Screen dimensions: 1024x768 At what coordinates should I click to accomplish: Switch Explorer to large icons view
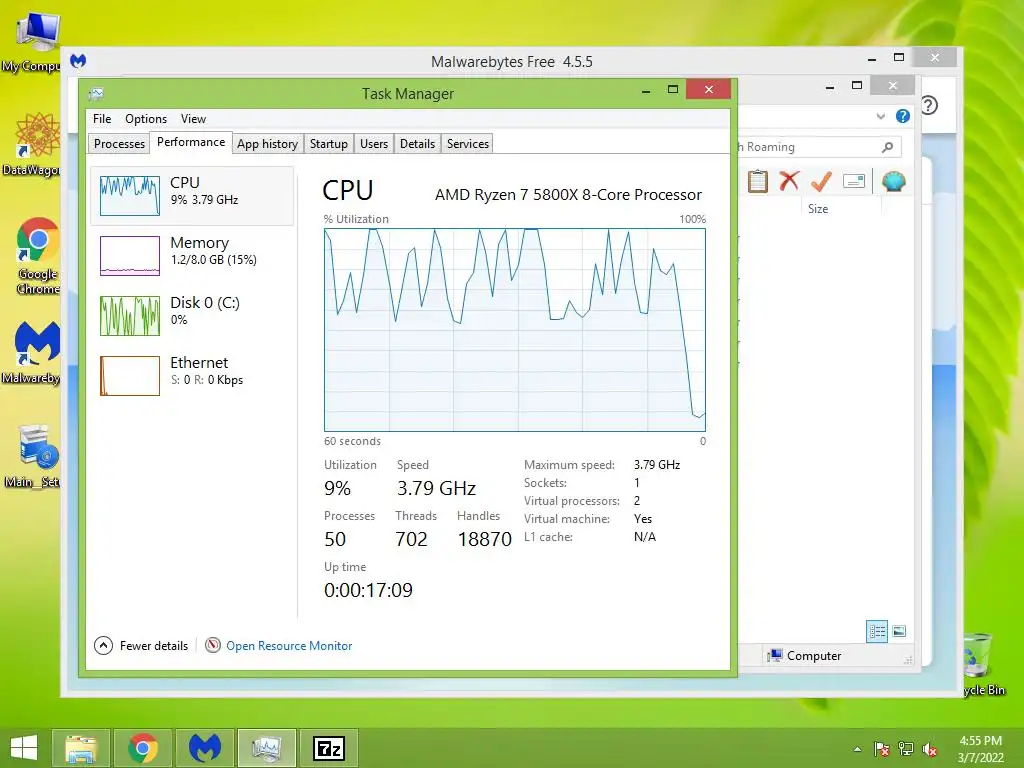click(899, 631)
